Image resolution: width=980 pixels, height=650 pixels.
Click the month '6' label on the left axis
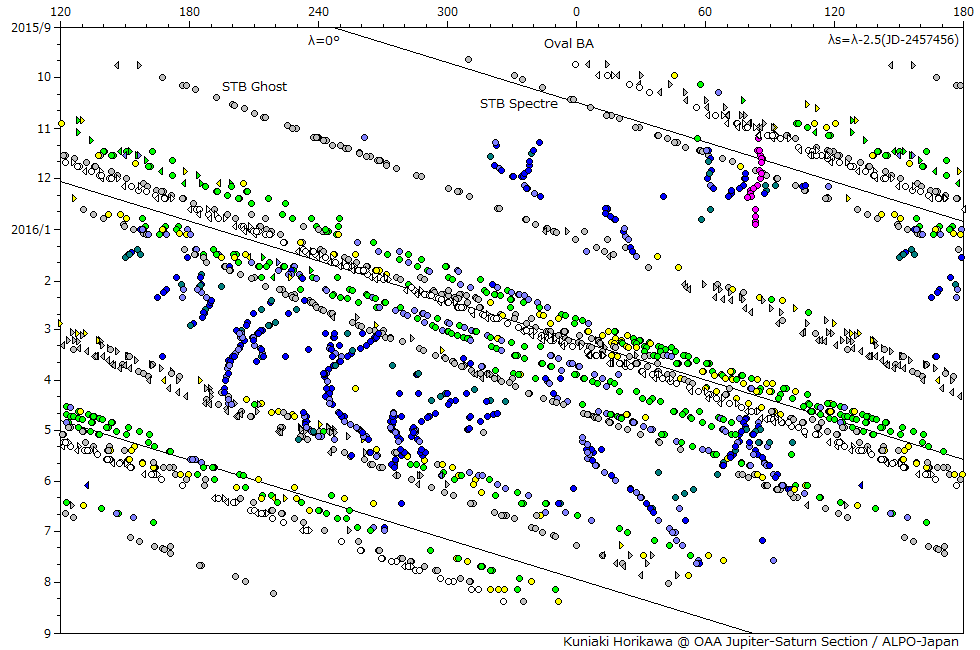48,481
